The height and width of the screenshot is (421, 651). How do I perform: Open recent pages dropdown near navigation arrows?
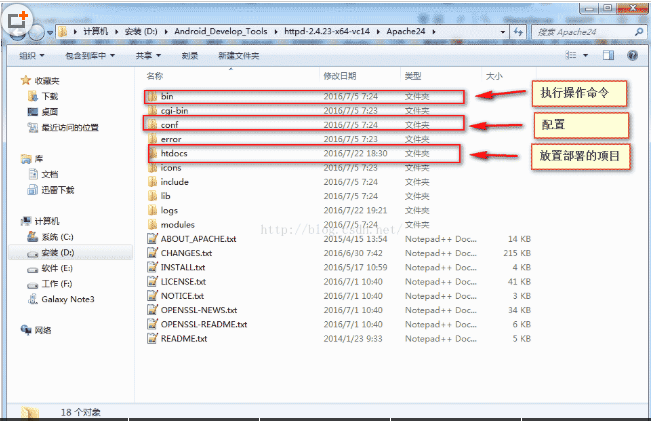point(50,32)
